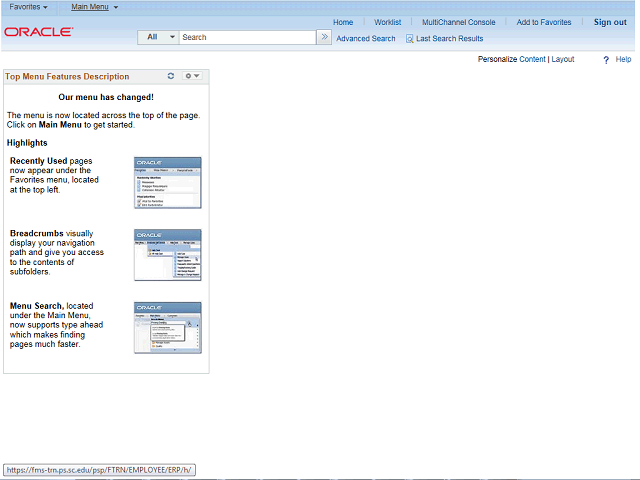
Task: Open the Help link
Action: click(x=623, y=59)
